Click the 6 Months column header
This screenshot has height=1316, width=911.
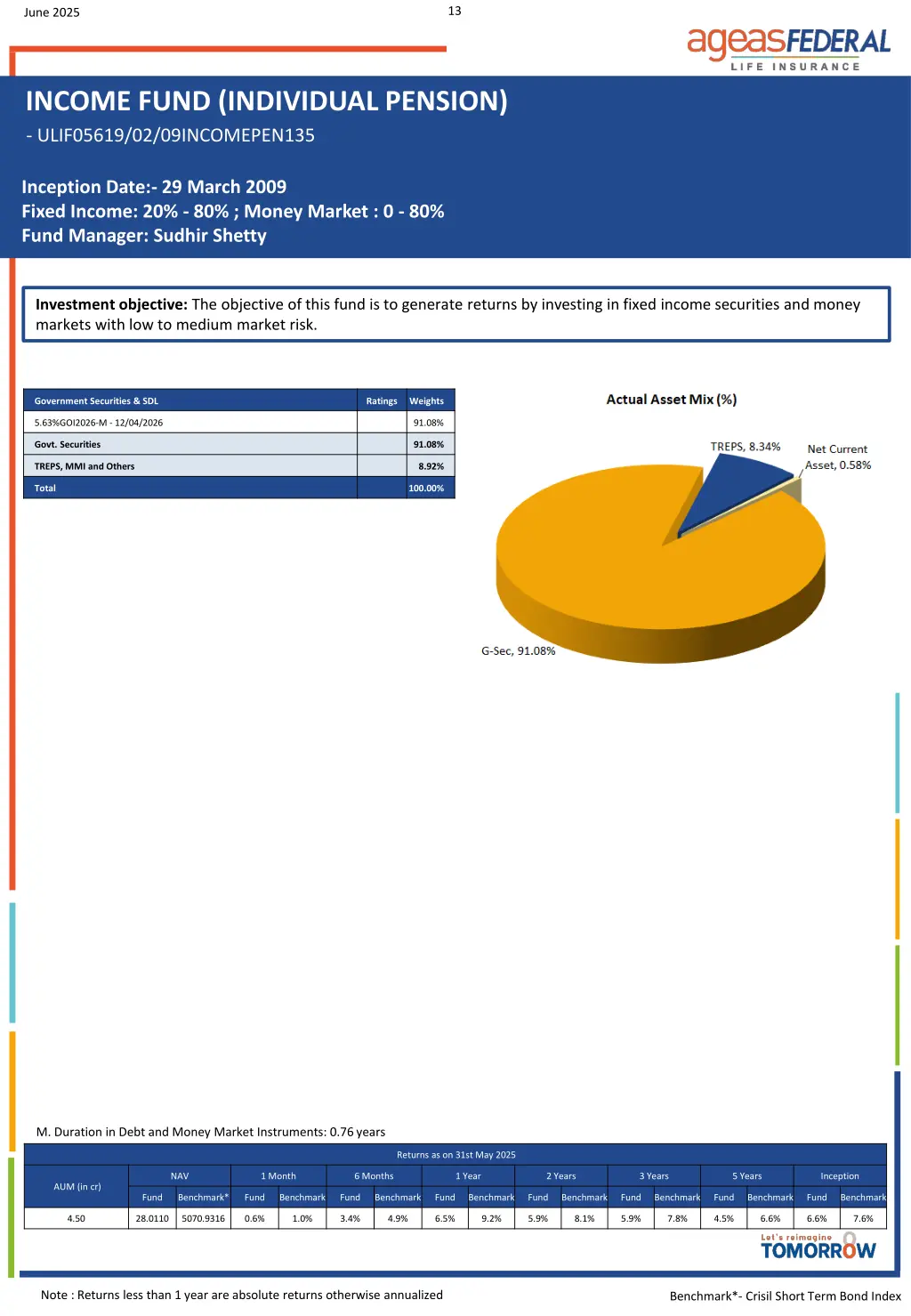(x=374, y=1176)
